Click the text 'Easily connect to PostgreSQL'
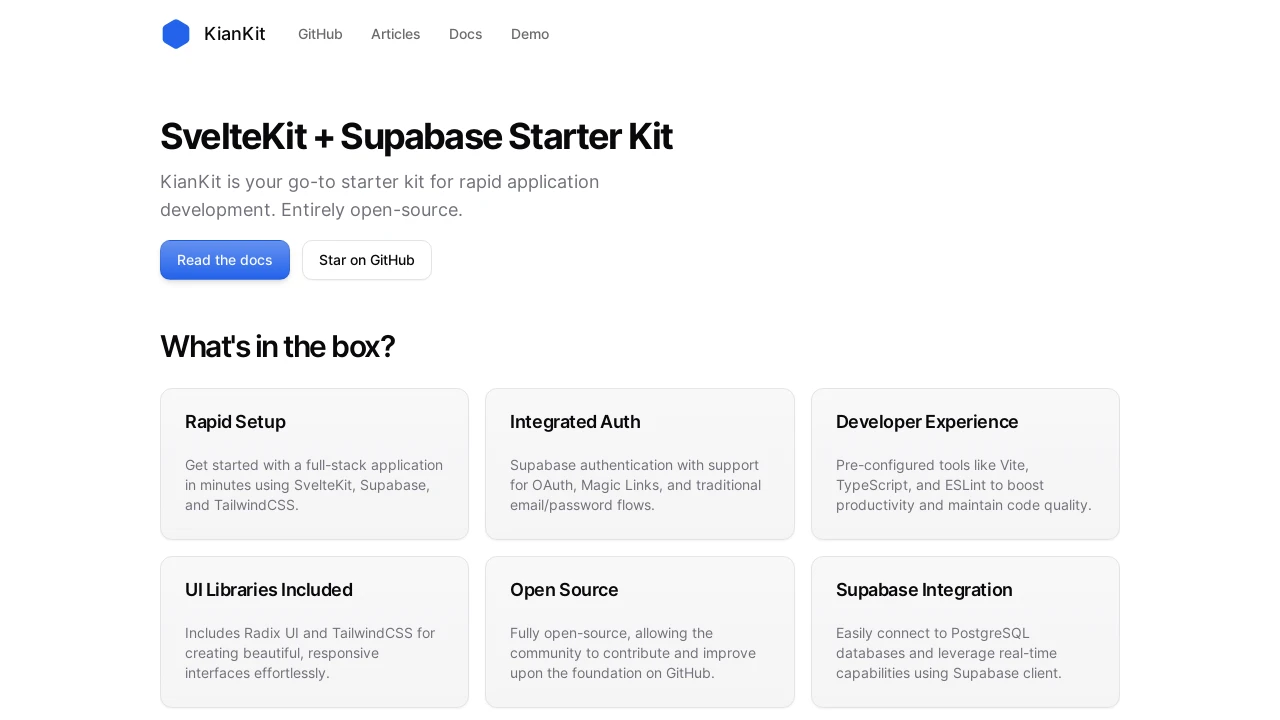 pos(949,653)
